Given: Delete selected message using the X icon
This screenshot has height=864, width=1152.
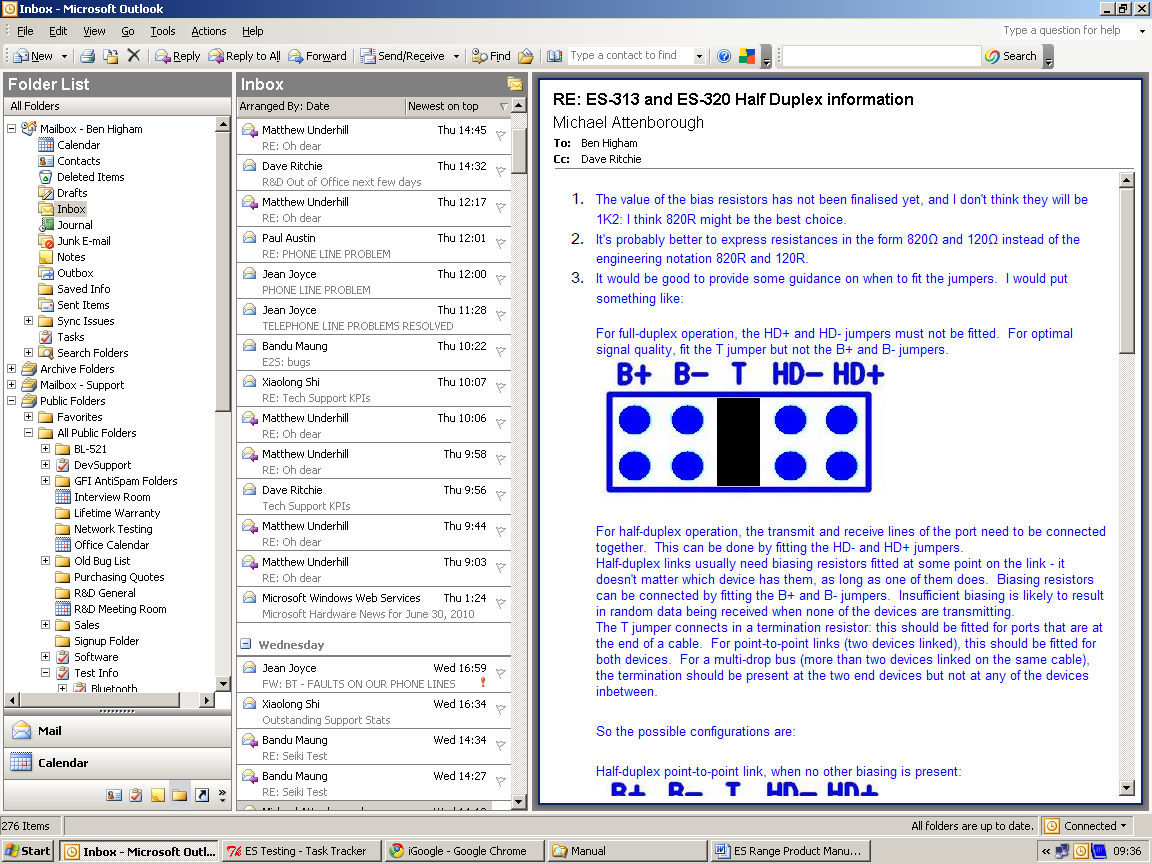Looking at the screenshot, I should [133, 56].
